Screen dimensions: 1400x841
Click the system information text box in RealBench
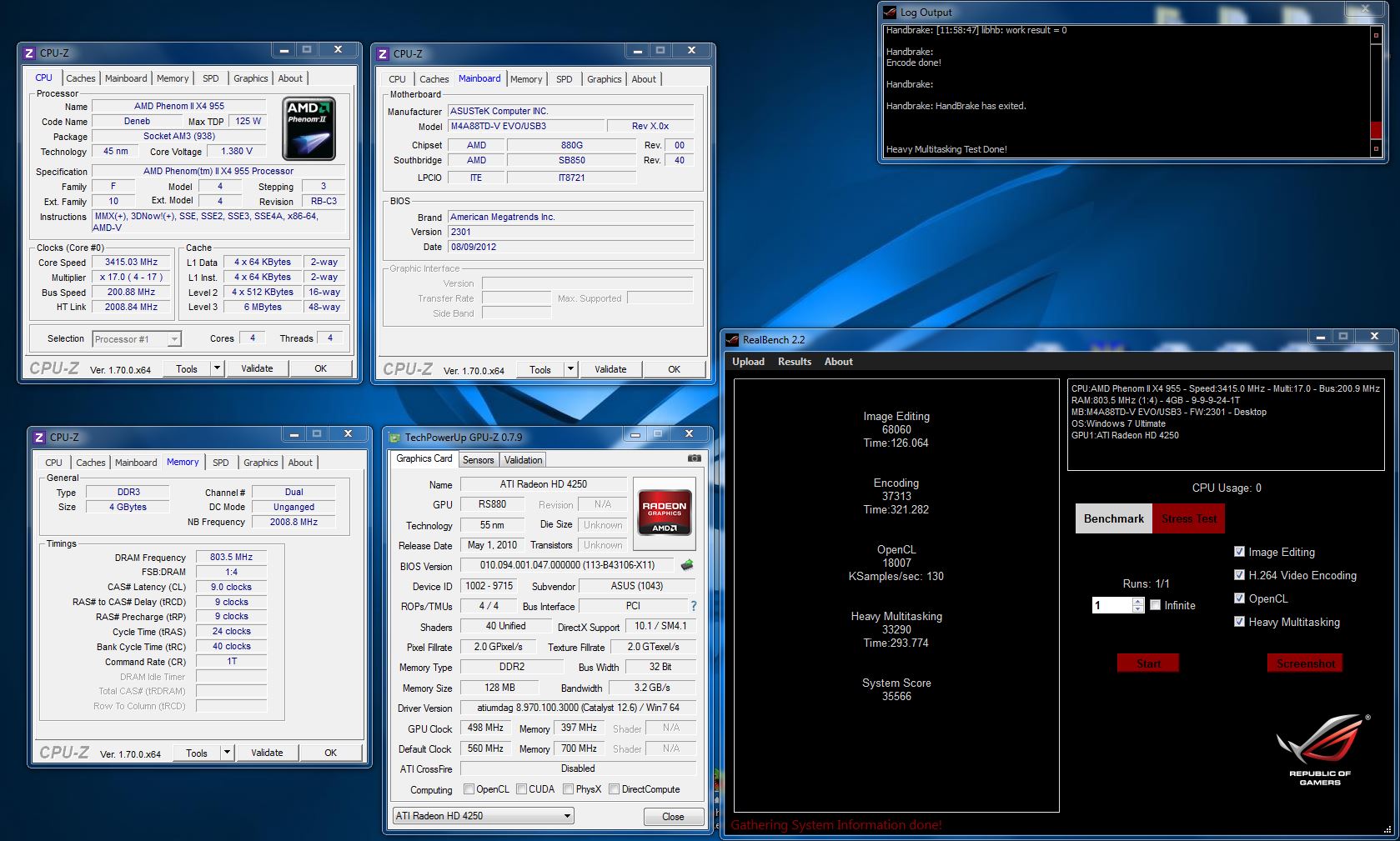pos(1225,425)
